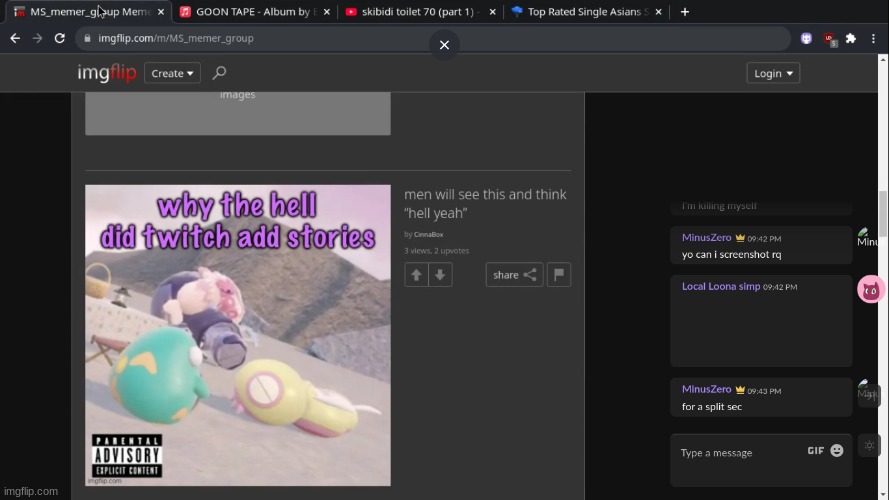Click Local Loona simp pink avatar
This screenshot has width=889, height=500.
click(871, 289)
